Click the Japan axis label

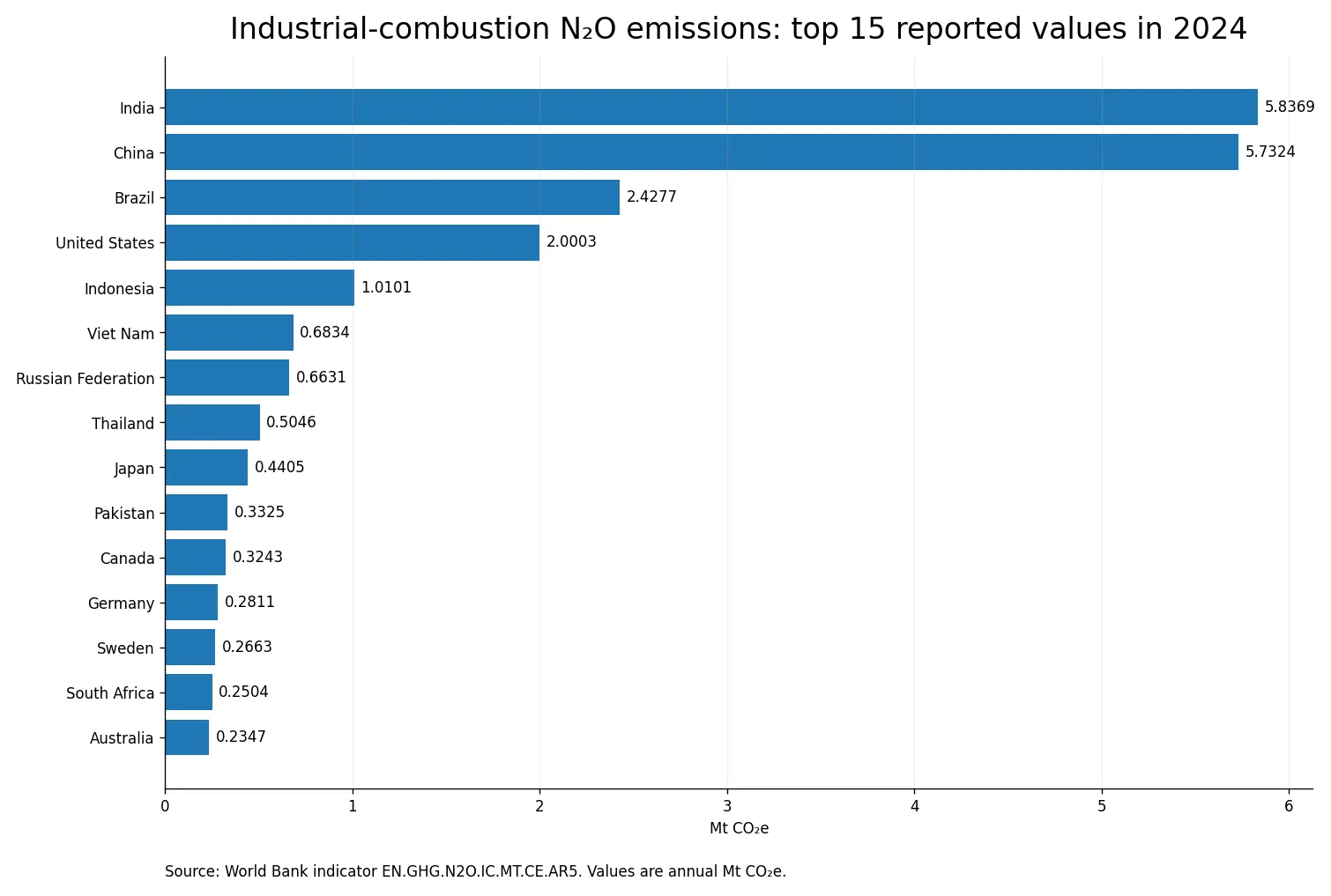pos(134,469)
